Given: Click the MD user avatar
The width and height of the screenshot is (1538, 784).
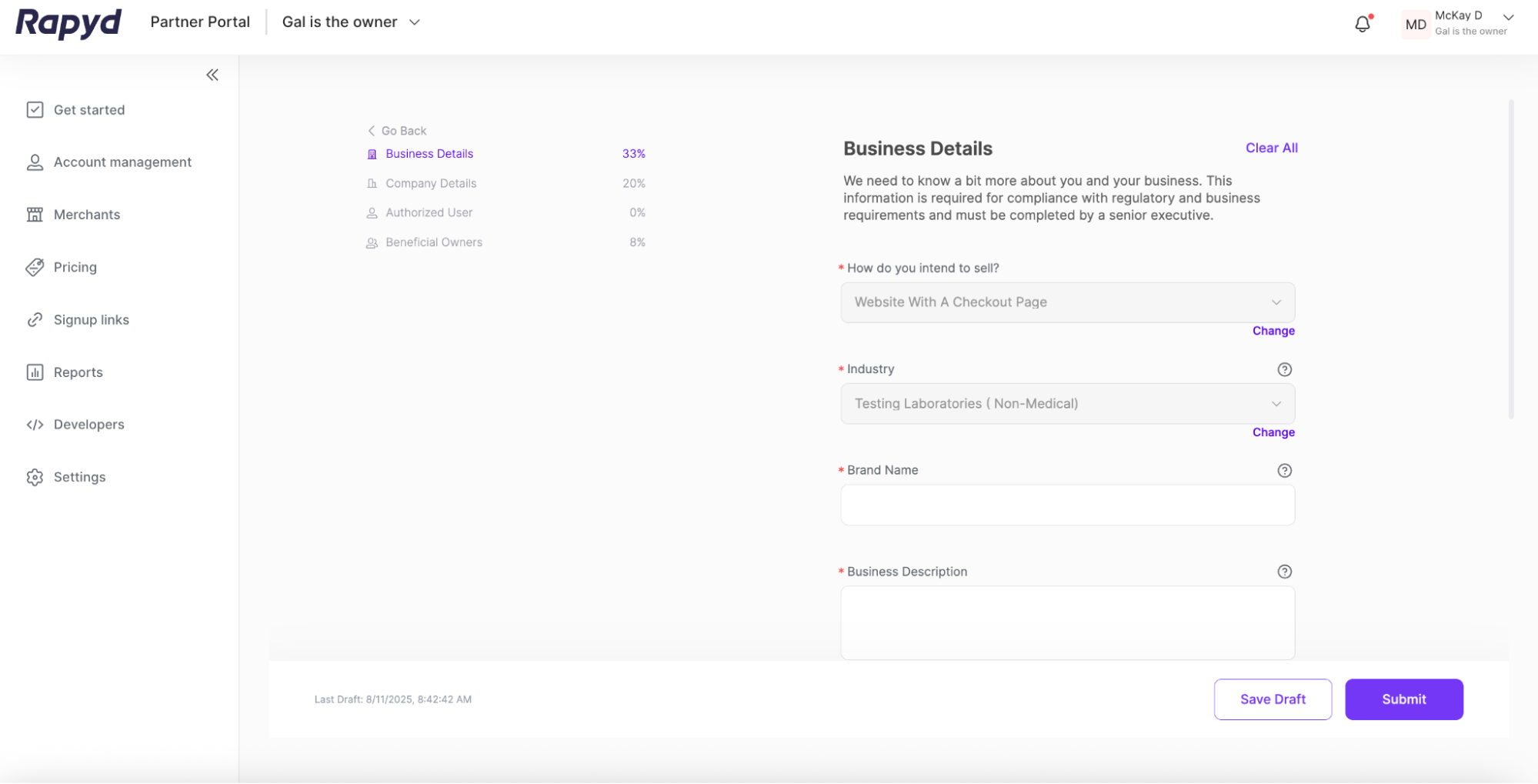Looking at the screenshot, I should (x=1415, y=24).
